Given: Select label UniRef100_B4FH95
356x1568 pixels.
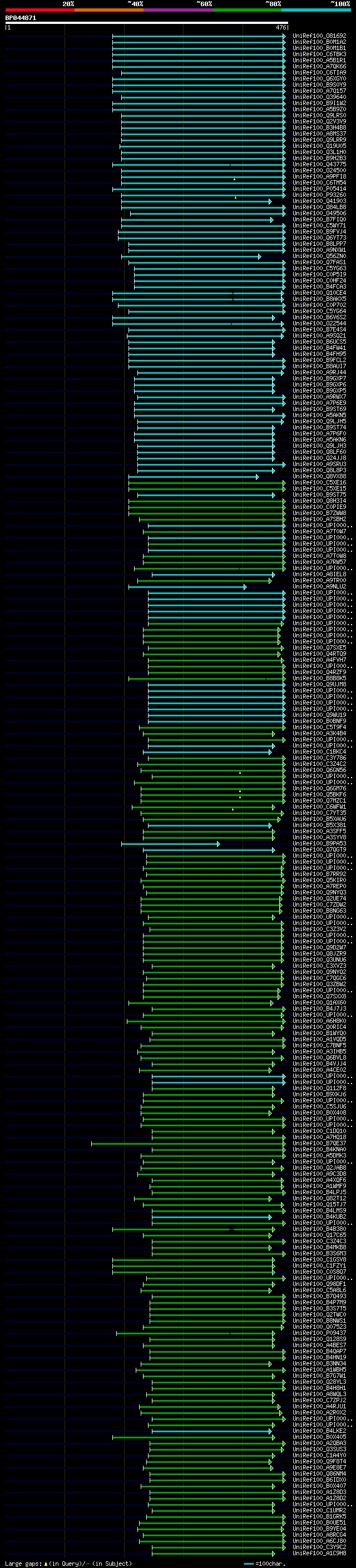Looking at the screenshot, I should 319,354.
